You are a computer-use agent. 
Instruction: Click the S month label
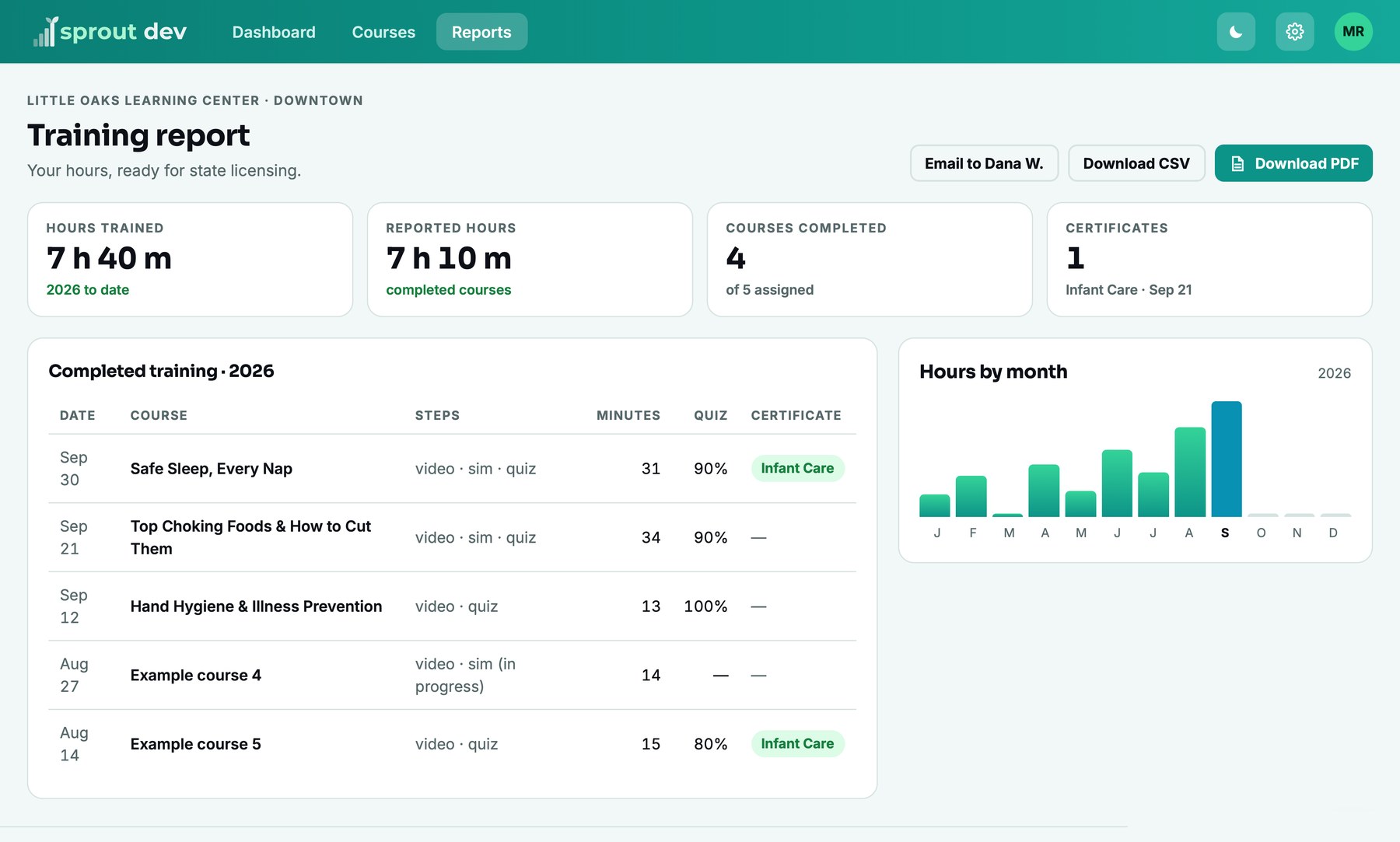pos(1225,533)
